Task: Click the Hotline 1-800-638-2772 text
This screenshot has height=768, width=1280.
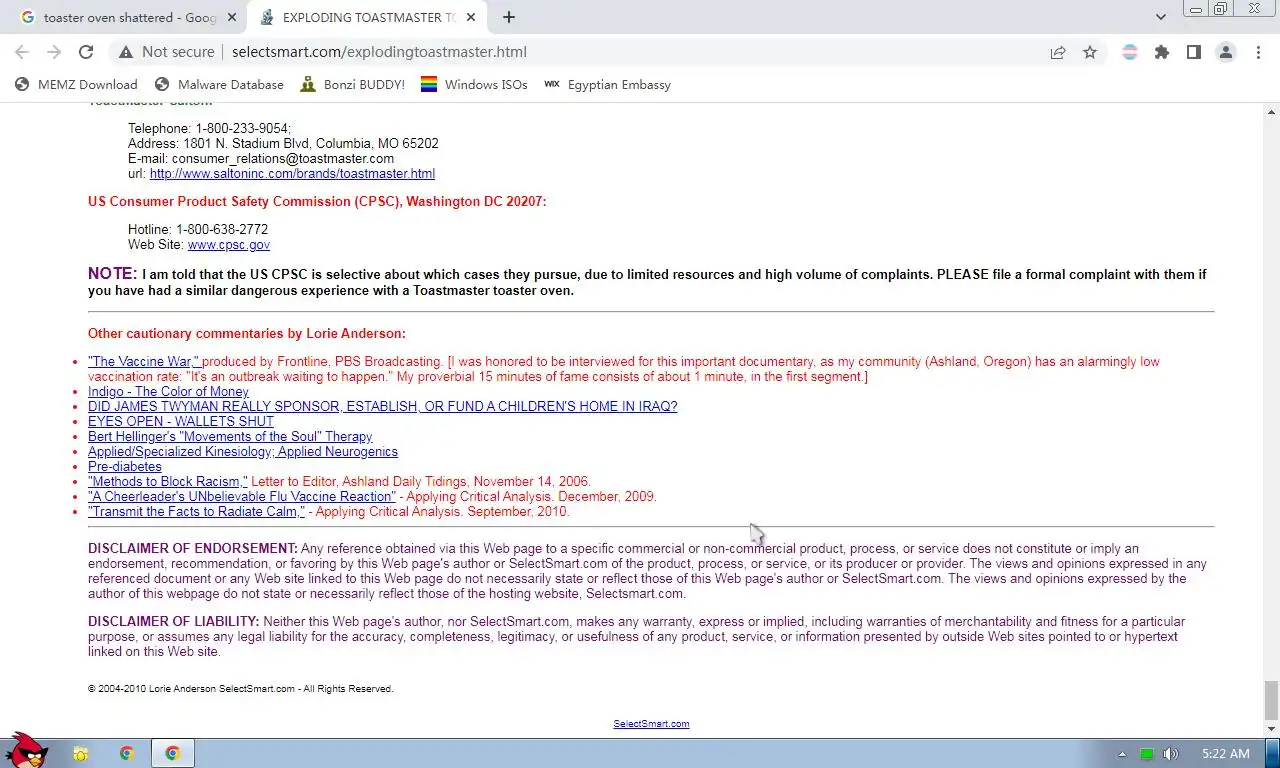Action: tap(198, 230)
